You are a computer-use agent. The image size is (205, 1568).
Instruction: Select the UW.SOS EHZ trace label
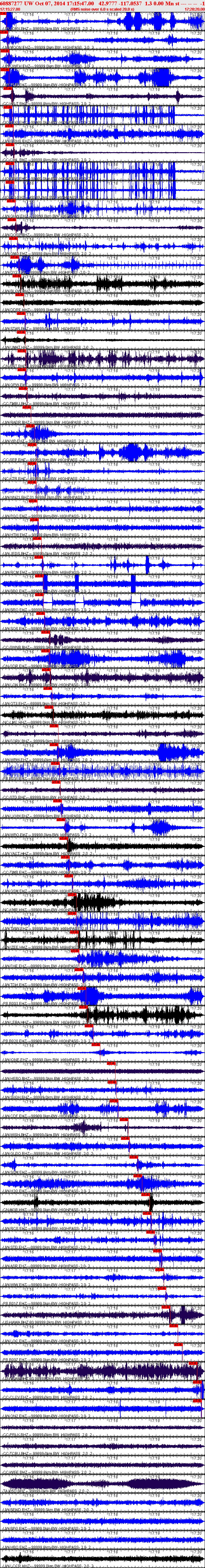[47, 628]
